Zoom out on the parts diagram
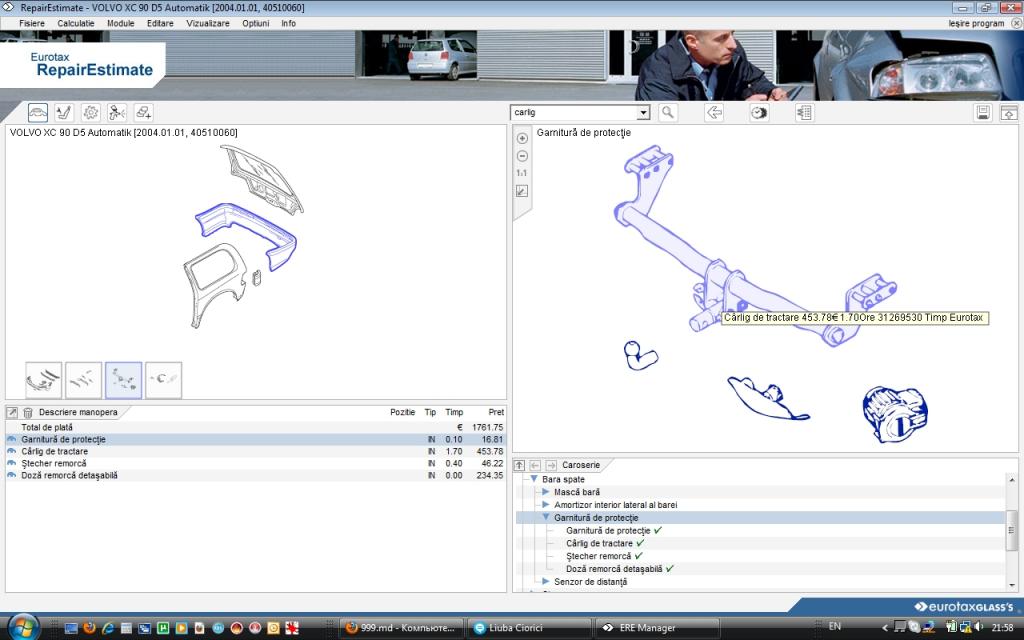 (x=522, y=156)
